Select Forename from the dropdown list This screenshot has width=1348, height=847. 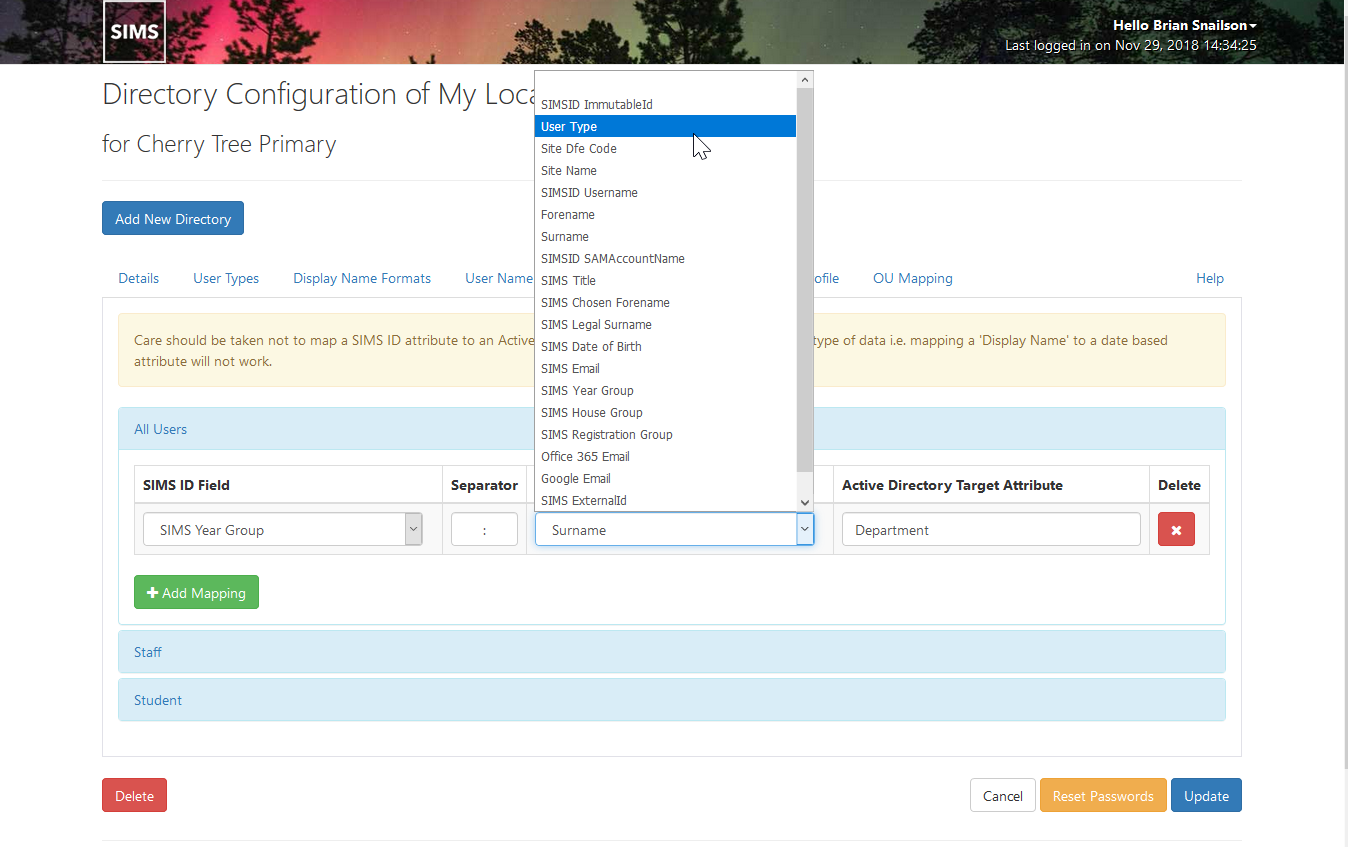point(665,214)
